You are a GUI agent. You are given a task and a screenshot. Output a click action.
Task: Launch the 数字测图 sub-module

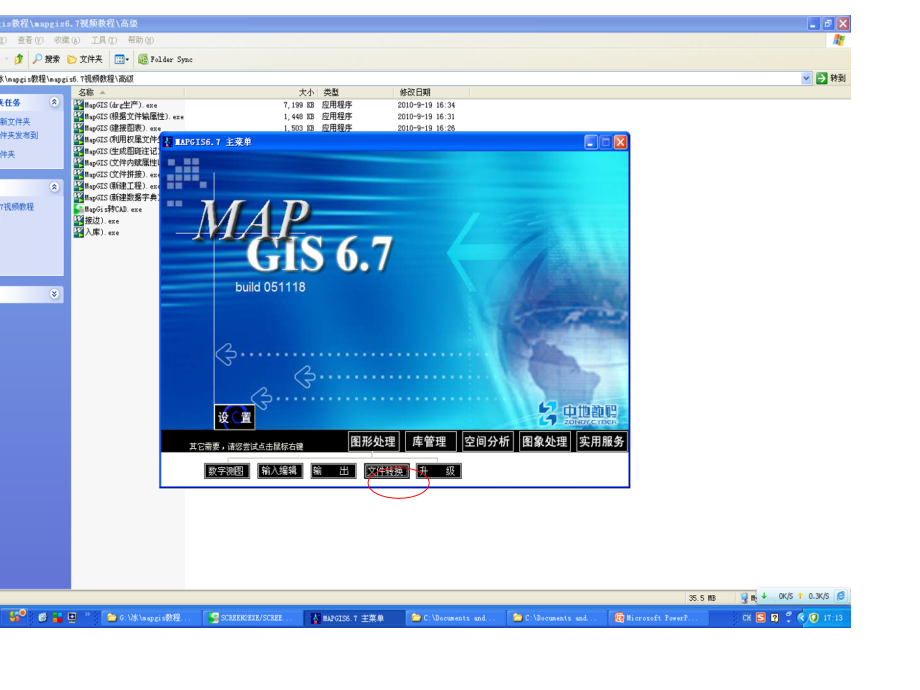click(226, 471)
